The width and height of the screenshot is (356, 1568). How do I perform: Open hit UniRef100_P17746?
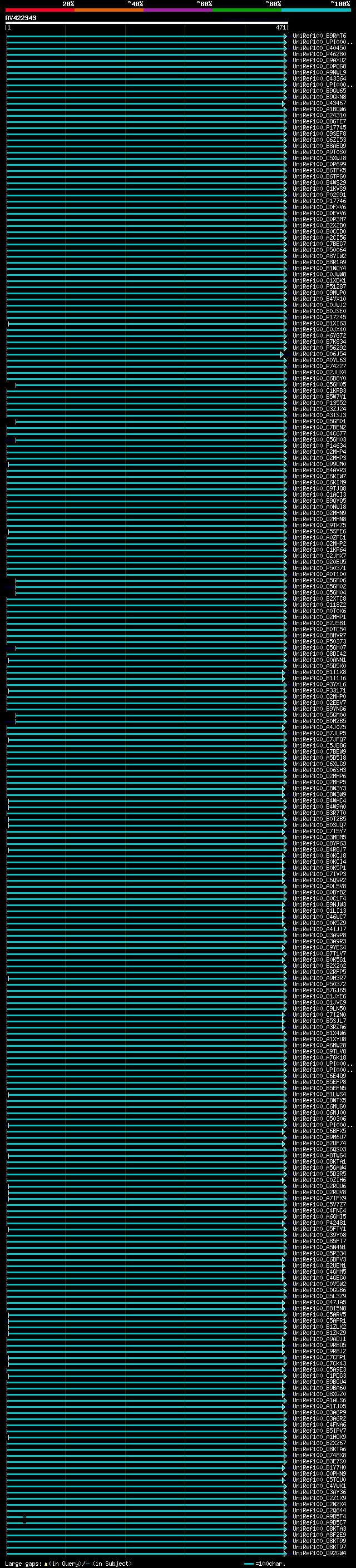[x=319, y=201]
